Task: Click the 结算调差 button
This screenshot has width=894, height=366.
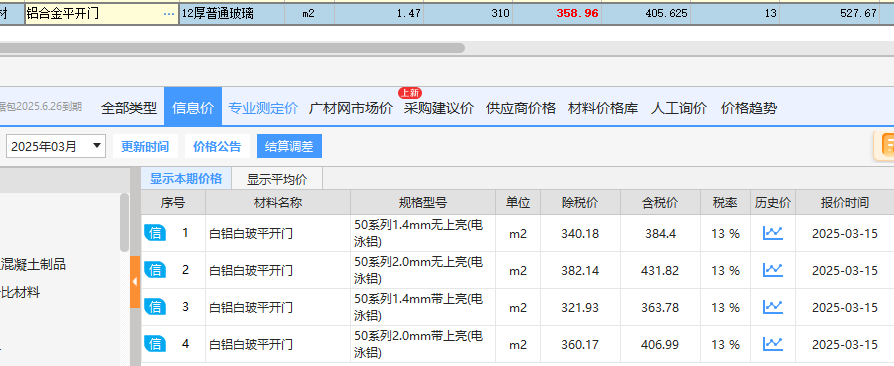Action: coord(289,147)
